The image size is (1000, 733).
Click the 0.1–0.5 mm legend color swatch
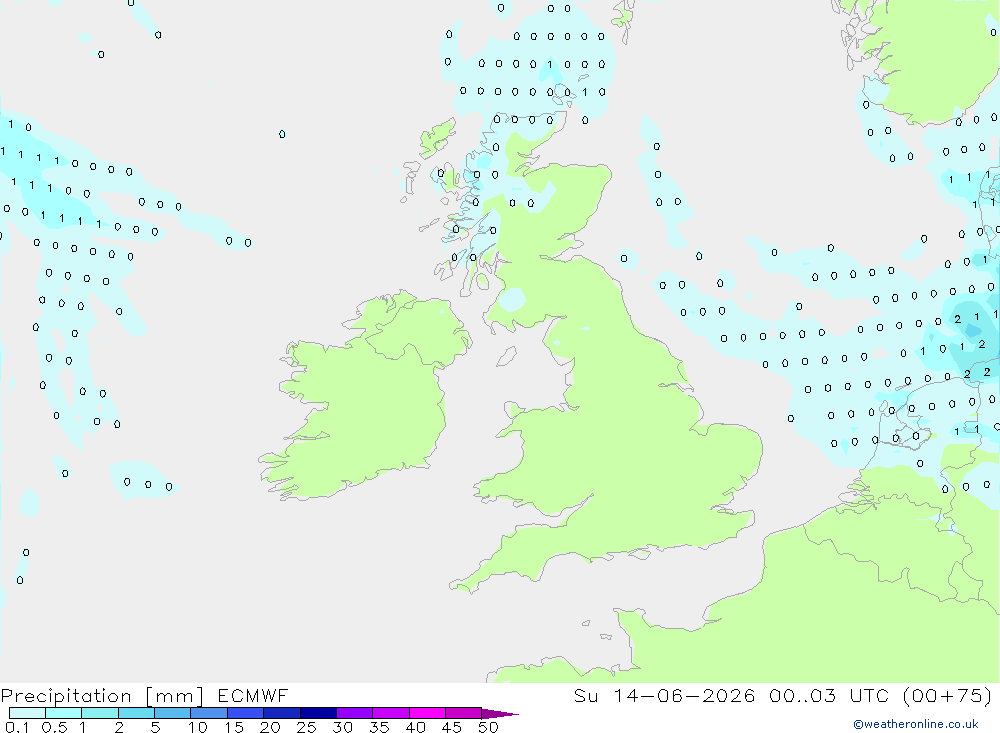pos(27,713)
